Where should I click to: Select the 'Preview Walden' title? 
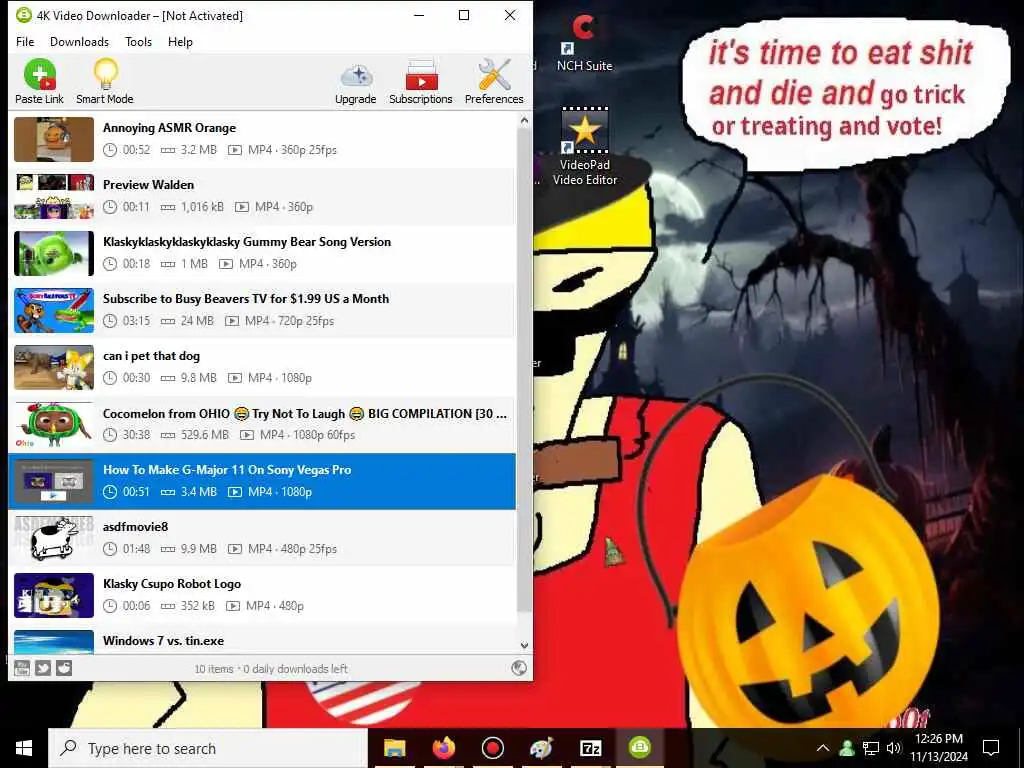pos(148,185)
